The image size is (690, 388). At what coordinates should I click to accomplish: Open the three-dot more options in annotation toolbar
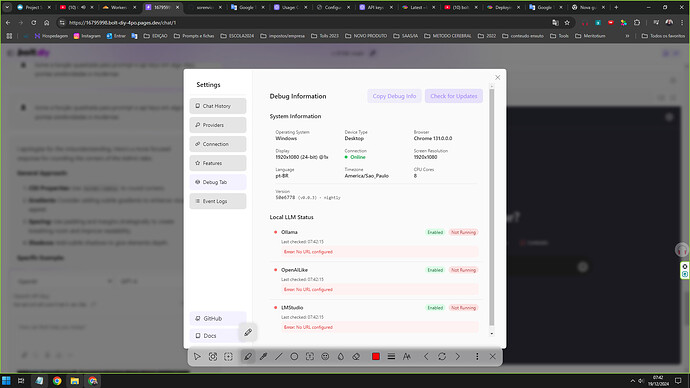[x=477, y=357]
